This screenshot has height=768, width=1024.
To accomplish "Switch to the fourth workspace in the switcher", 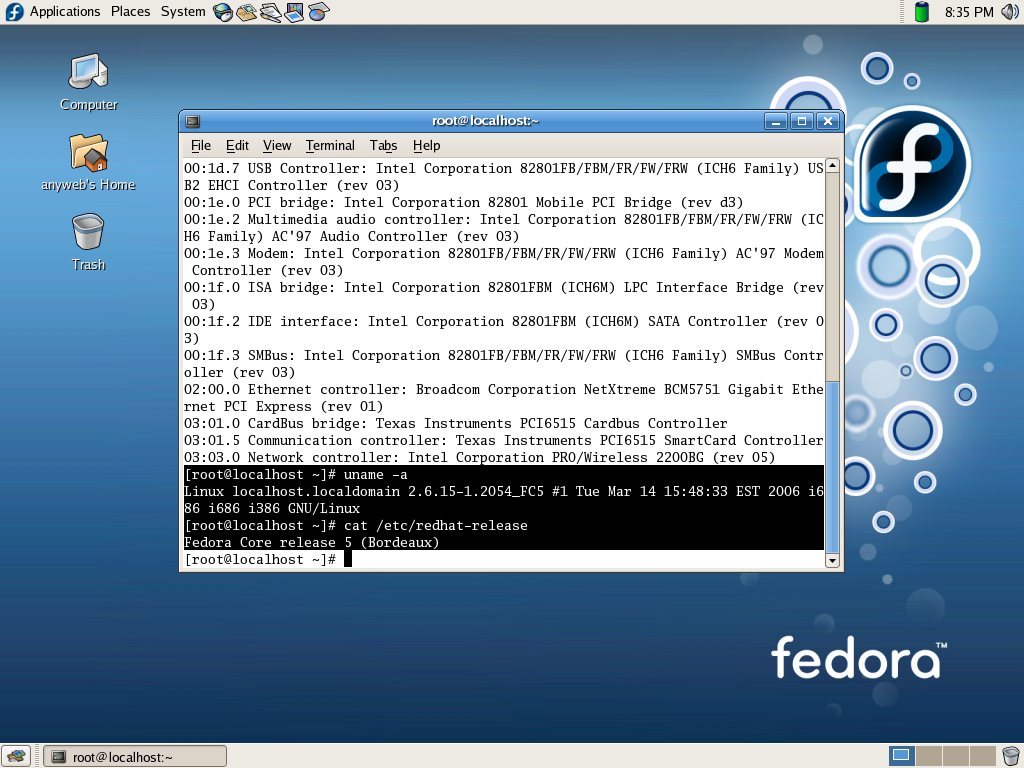I will click(x=982, y=756).
